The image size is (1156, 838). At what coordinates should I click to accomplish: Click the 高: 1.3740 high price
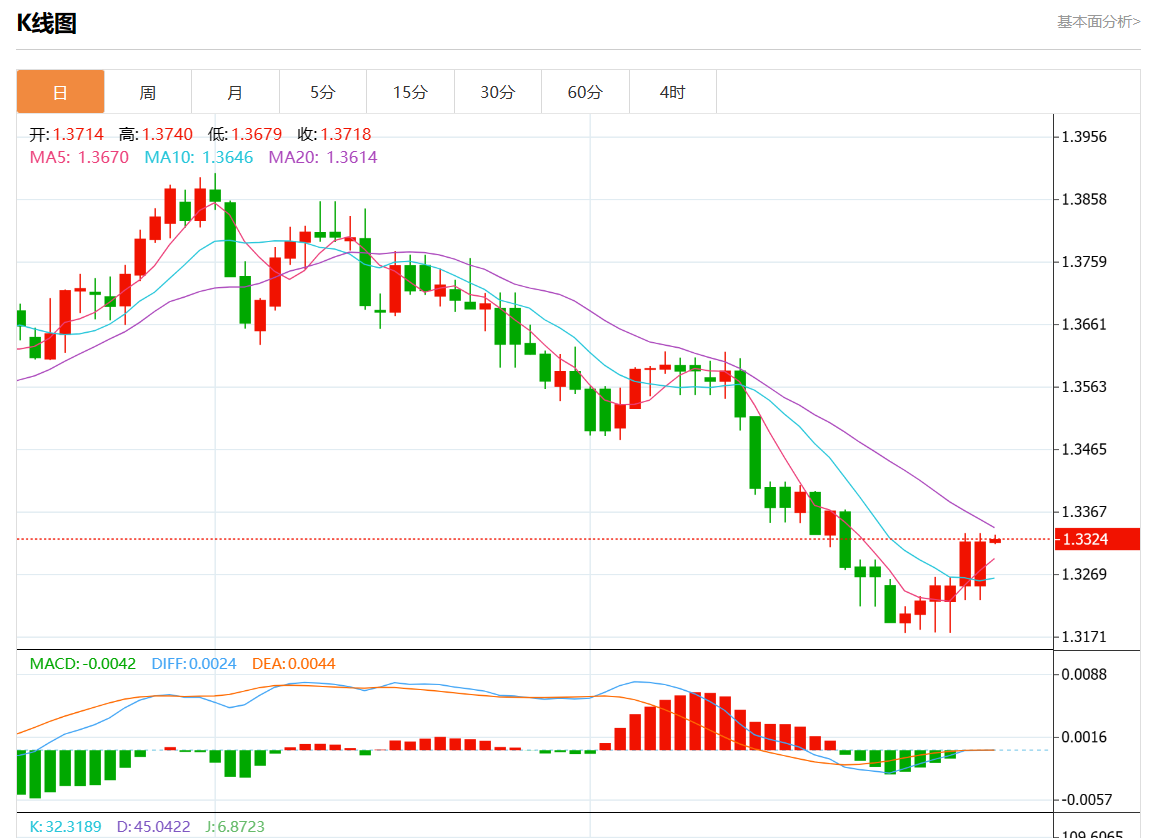(x=156, y=134)
